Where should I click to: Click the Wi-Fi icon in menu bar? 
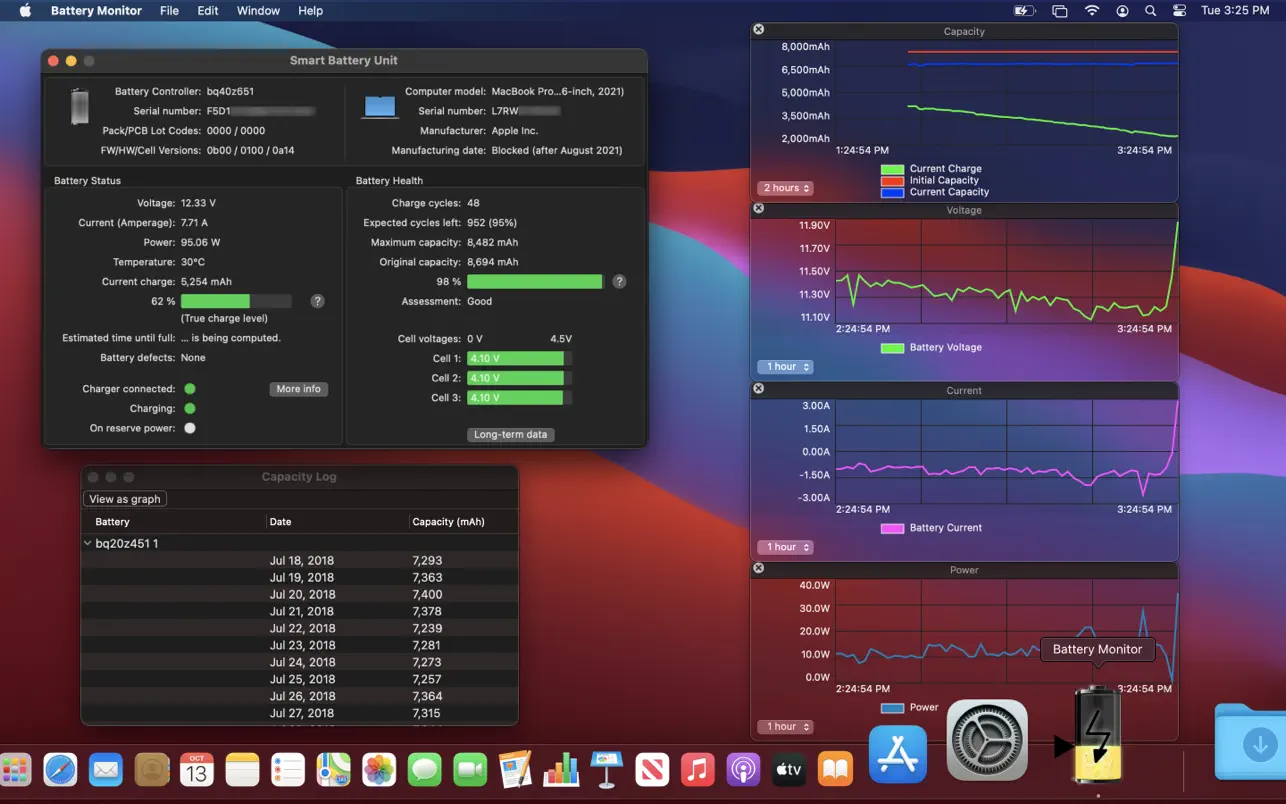pyautogui.click(x=1092, y=11)
